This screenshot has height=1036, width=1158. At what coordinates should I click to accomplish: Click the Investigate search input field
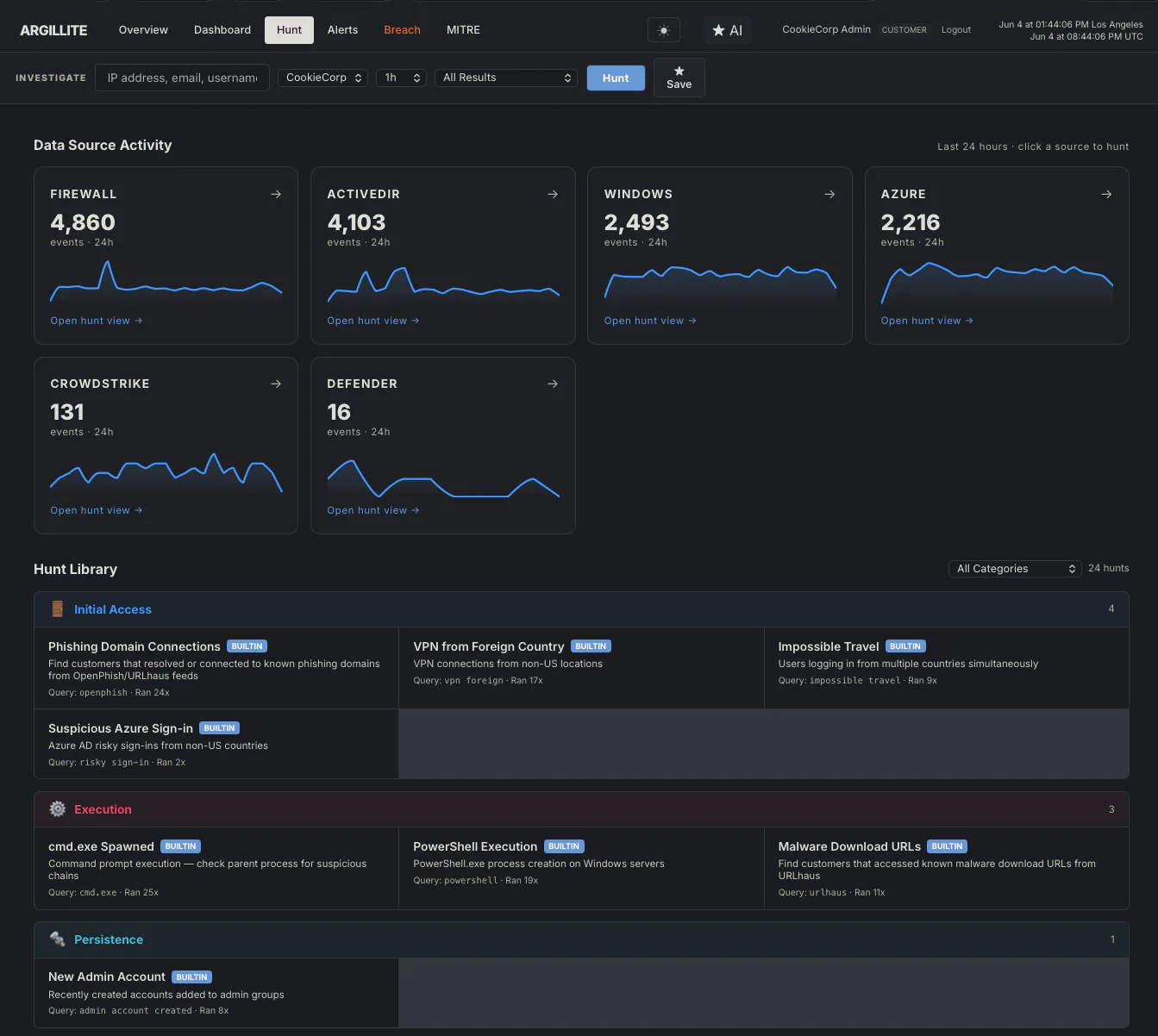point(183,78)
